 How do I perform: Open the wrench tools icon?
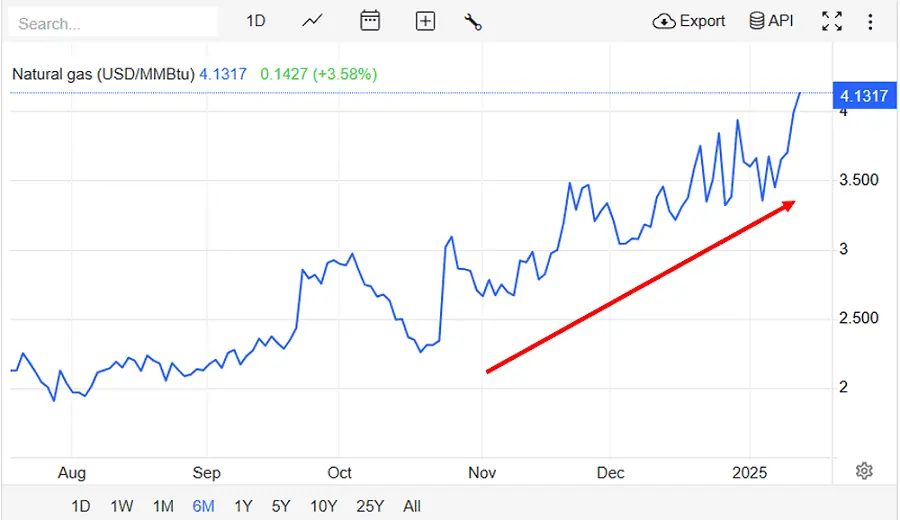(473, 21)
